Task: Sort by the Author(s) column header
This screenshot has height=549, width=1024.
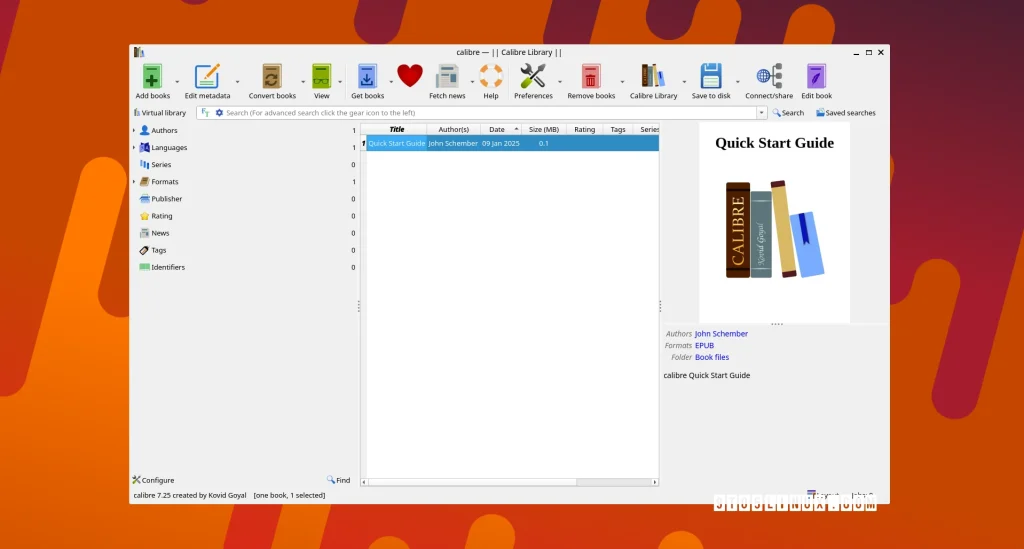Action: point(453,129)
